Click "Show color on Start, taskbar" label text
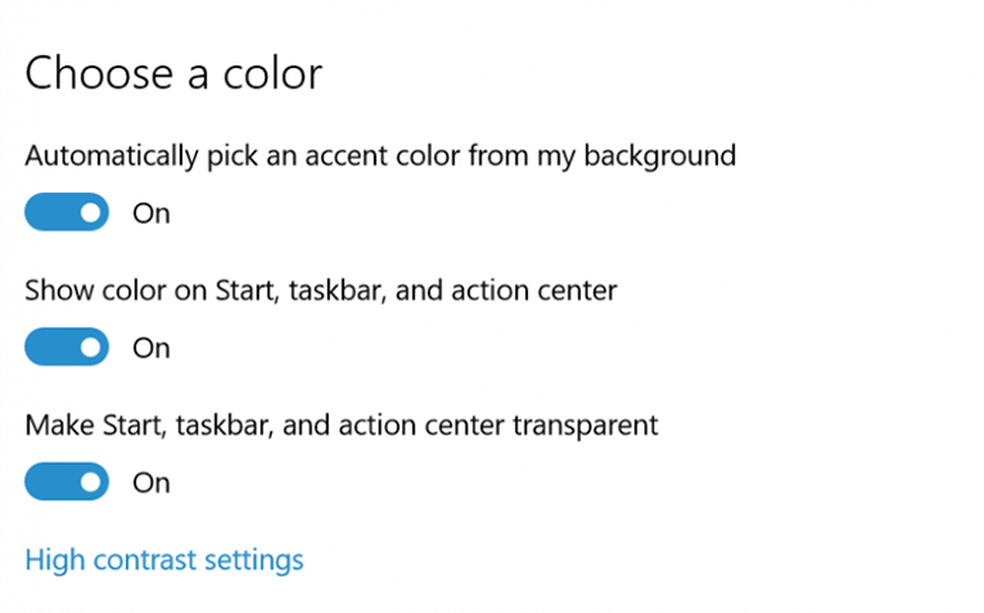 320,291
